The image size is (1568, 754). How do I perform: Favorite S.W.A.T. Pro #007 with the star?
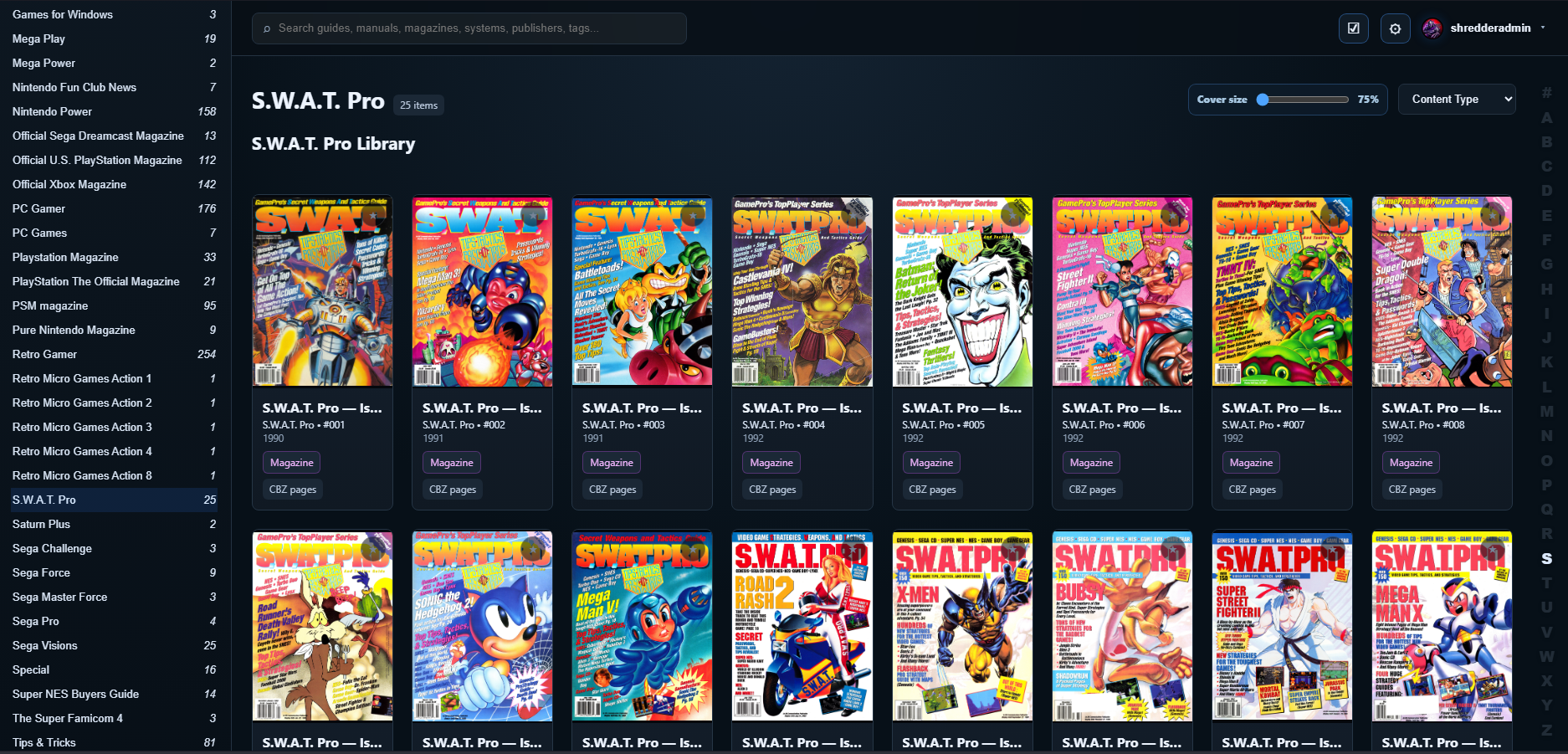pos(1332,216)
